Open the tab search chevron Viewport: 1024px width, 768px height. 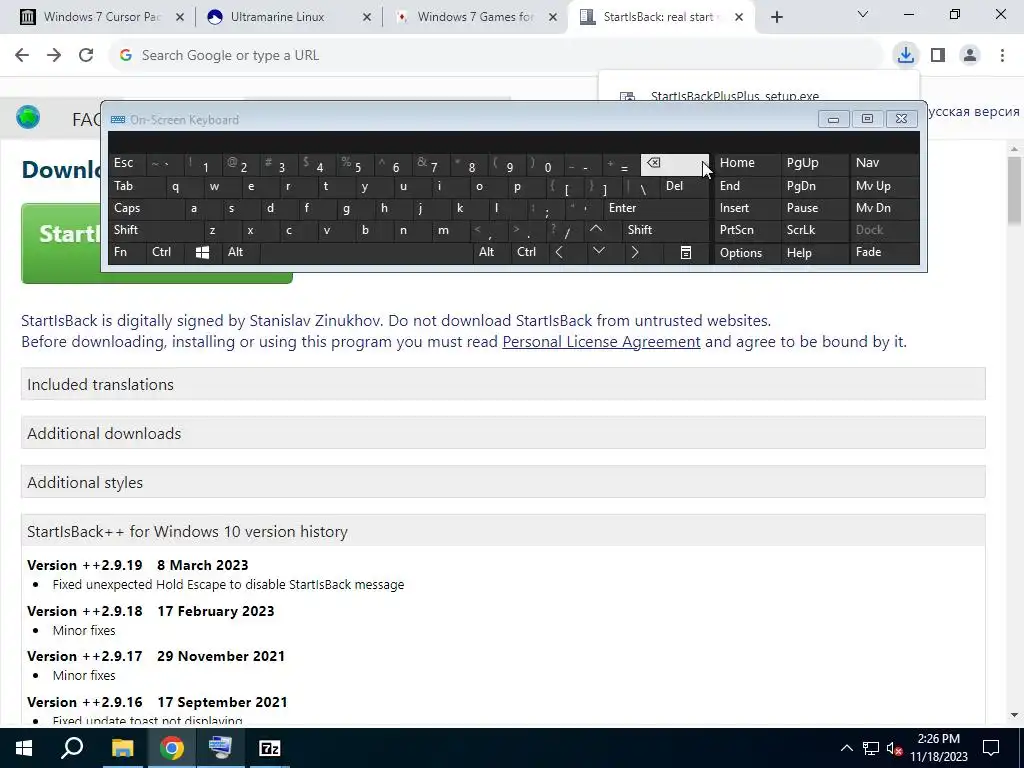[x=863, y=14]
